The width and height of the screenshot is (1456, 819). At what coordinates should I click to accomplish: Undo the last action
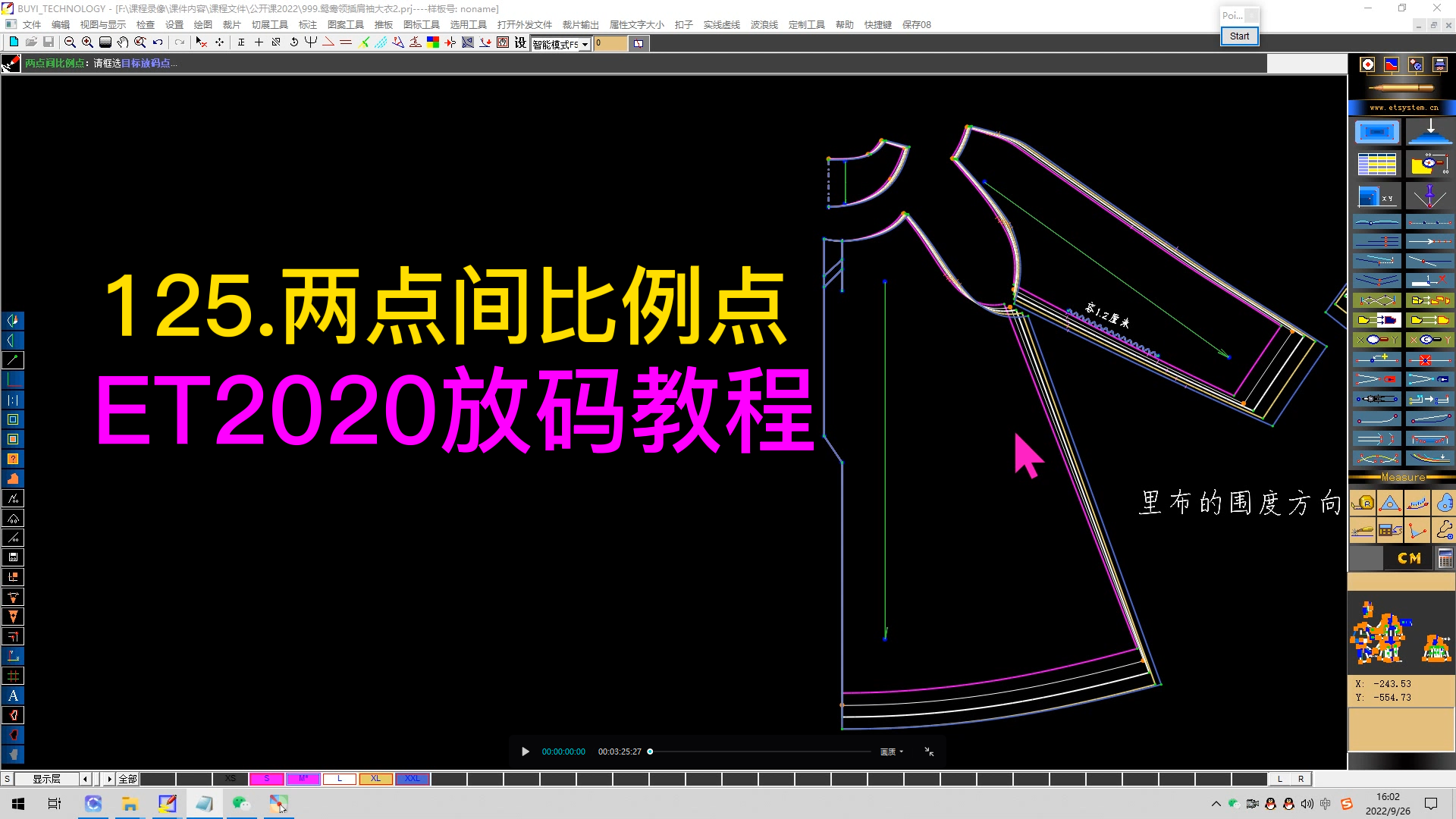(158, 42)
